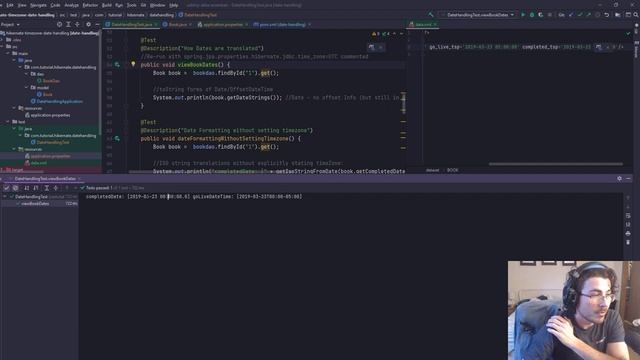This screenshot has width=640, height=360.
Task: Open BookDao in project tree
Action: coord(48,81)
